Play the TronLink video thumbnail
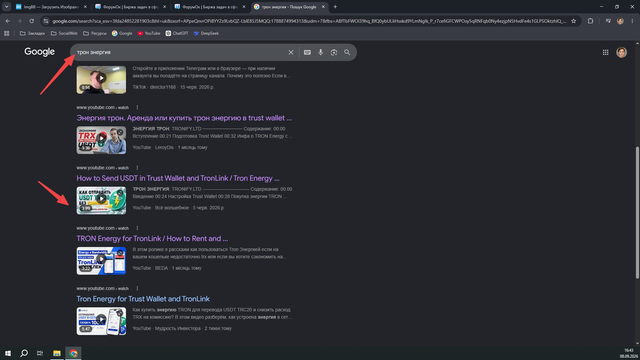Screen dimensions: 640x360 101,261
